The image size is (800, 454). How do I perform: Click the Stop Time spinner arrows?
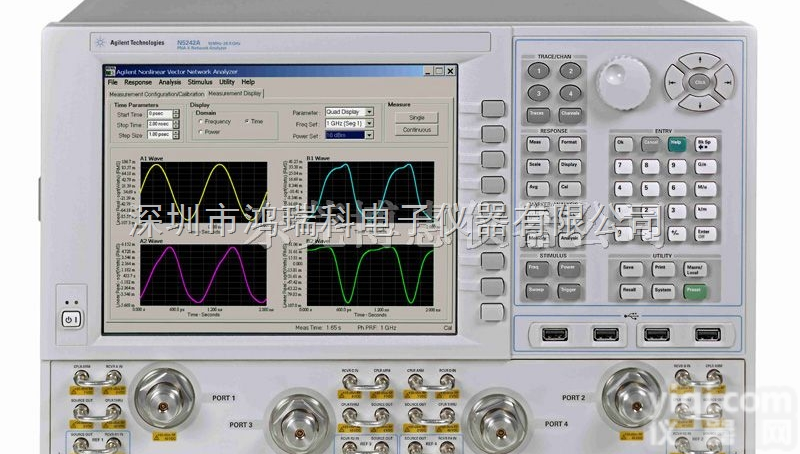[x=176, y=124]
